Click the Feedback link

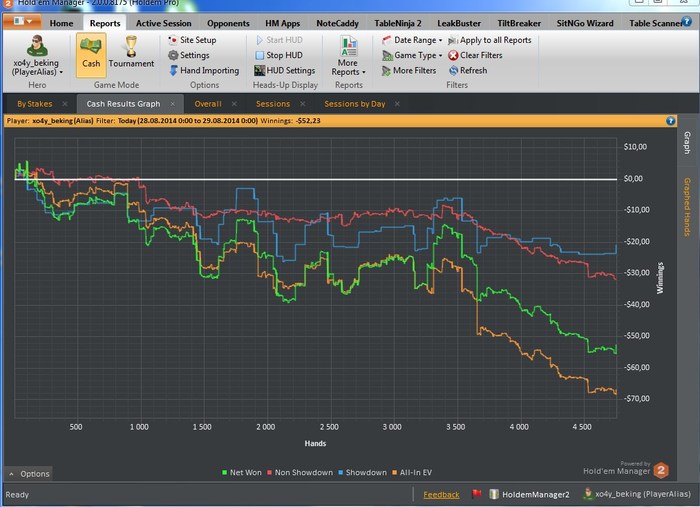point(441,495)
